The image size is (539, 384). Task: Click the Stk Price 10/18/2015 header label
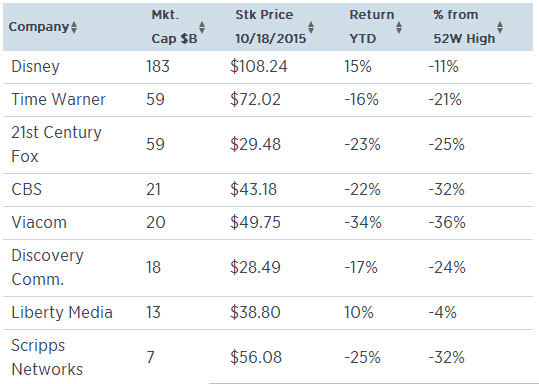pos(271,26)
